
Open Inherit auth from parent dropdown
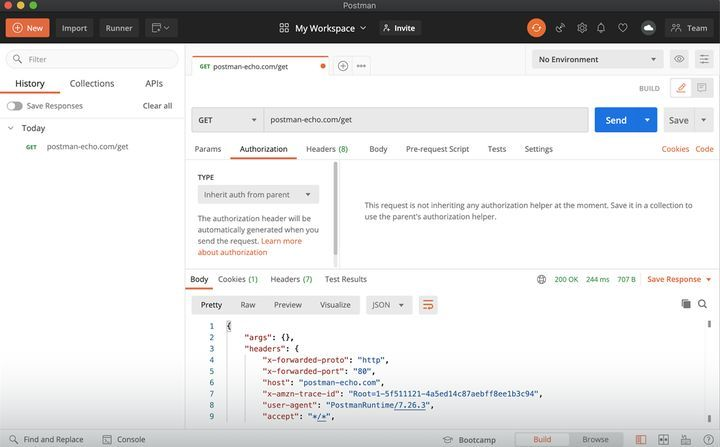(258, 194)
